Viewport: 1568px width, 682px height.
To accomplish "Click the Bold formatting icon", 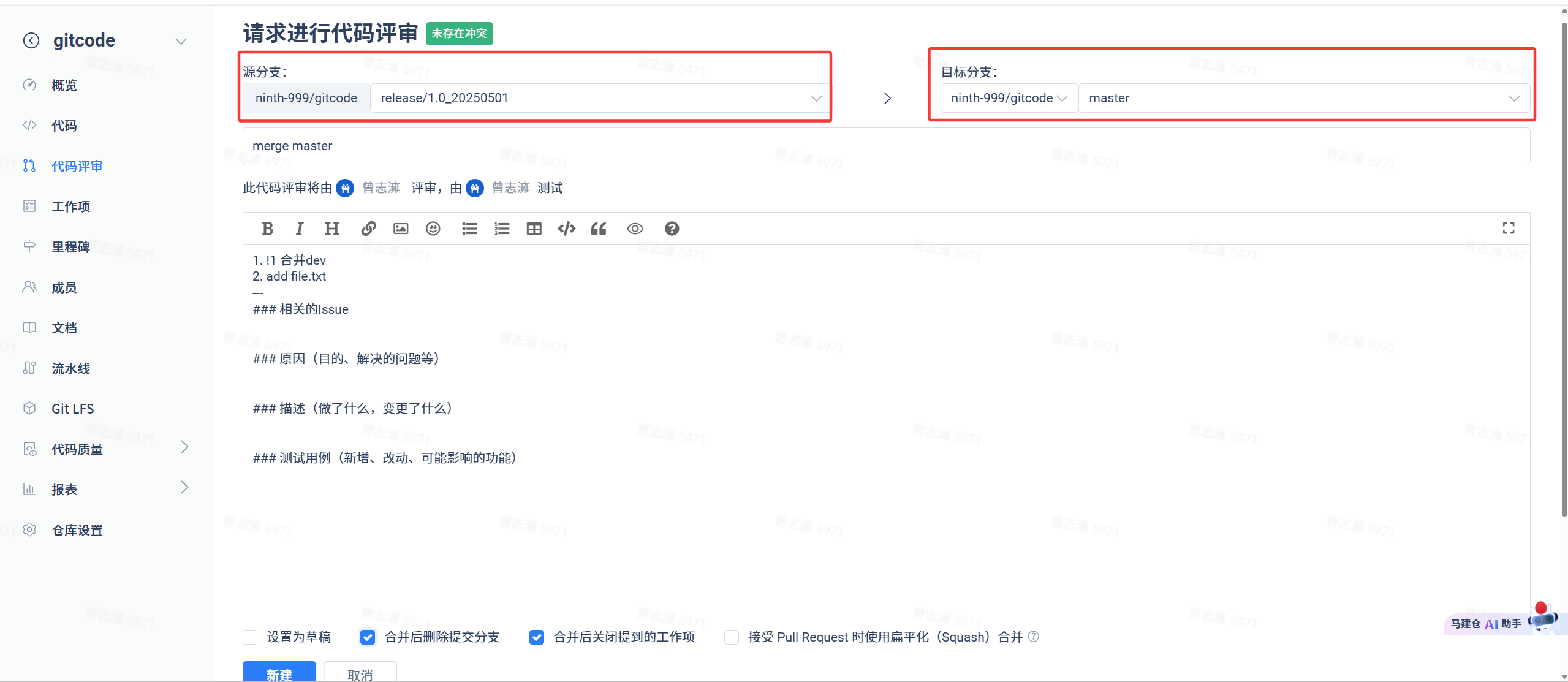I will (267, 229).
